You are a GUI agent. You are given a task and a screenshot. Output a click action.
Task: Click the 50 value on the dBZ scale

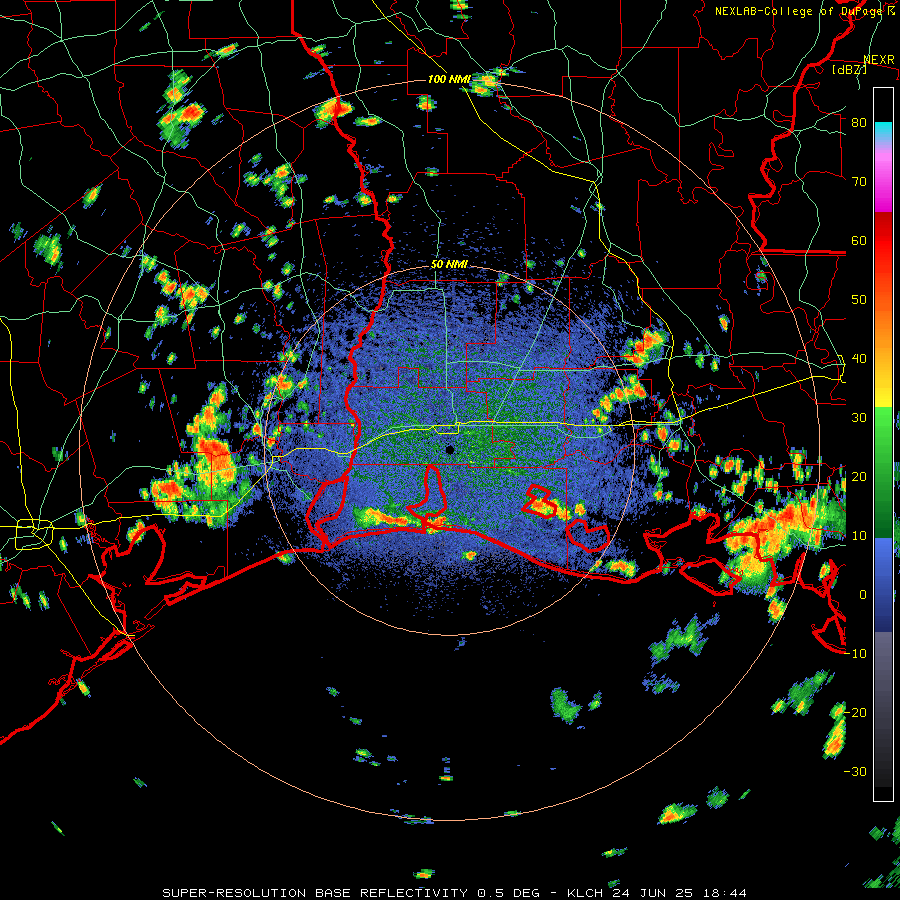[859, 300]
